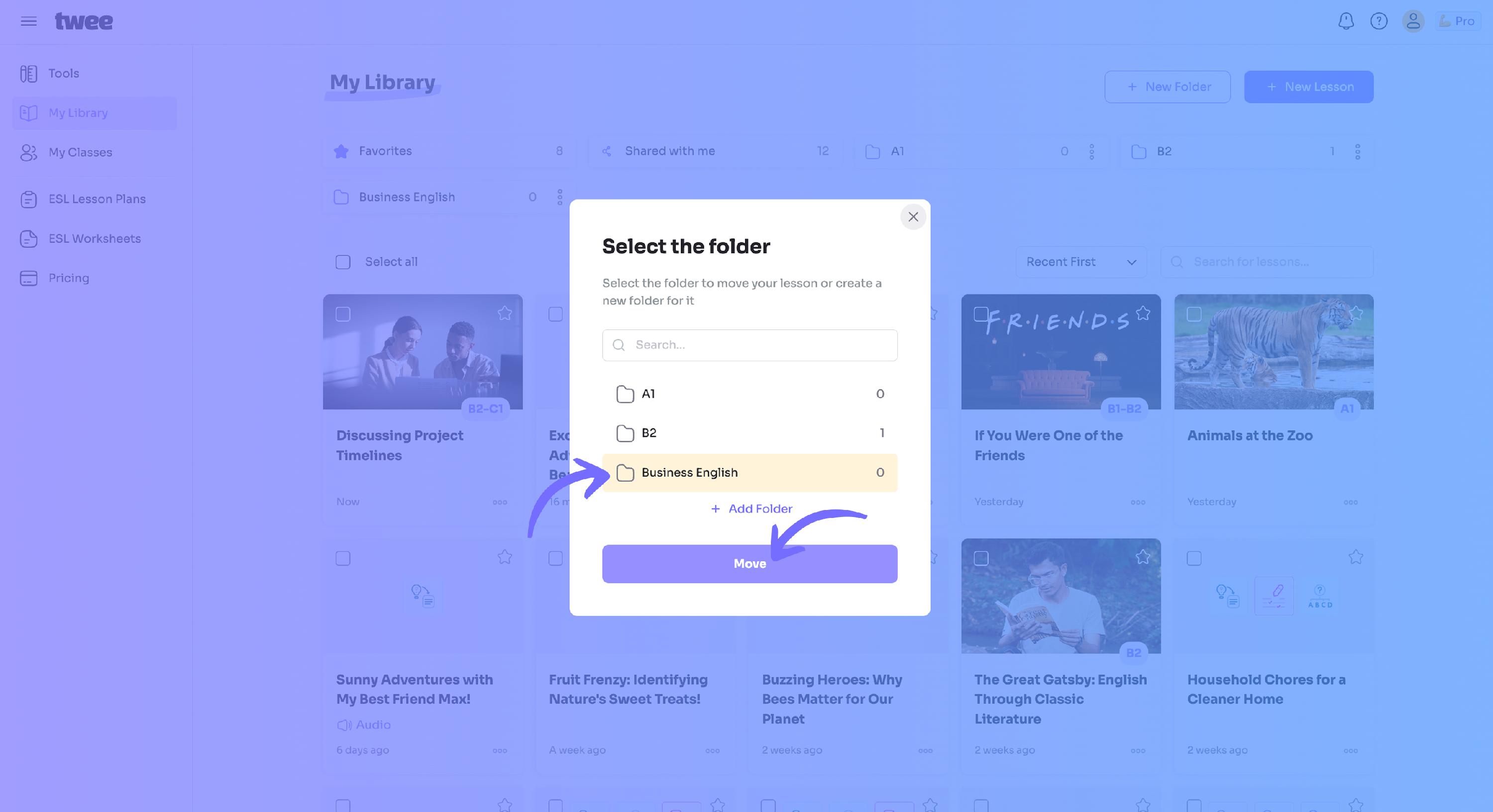The height and width of the screenshot is (812, 1493).
Task: Open options dots on Household Chores lesson
Action: 1351,751
